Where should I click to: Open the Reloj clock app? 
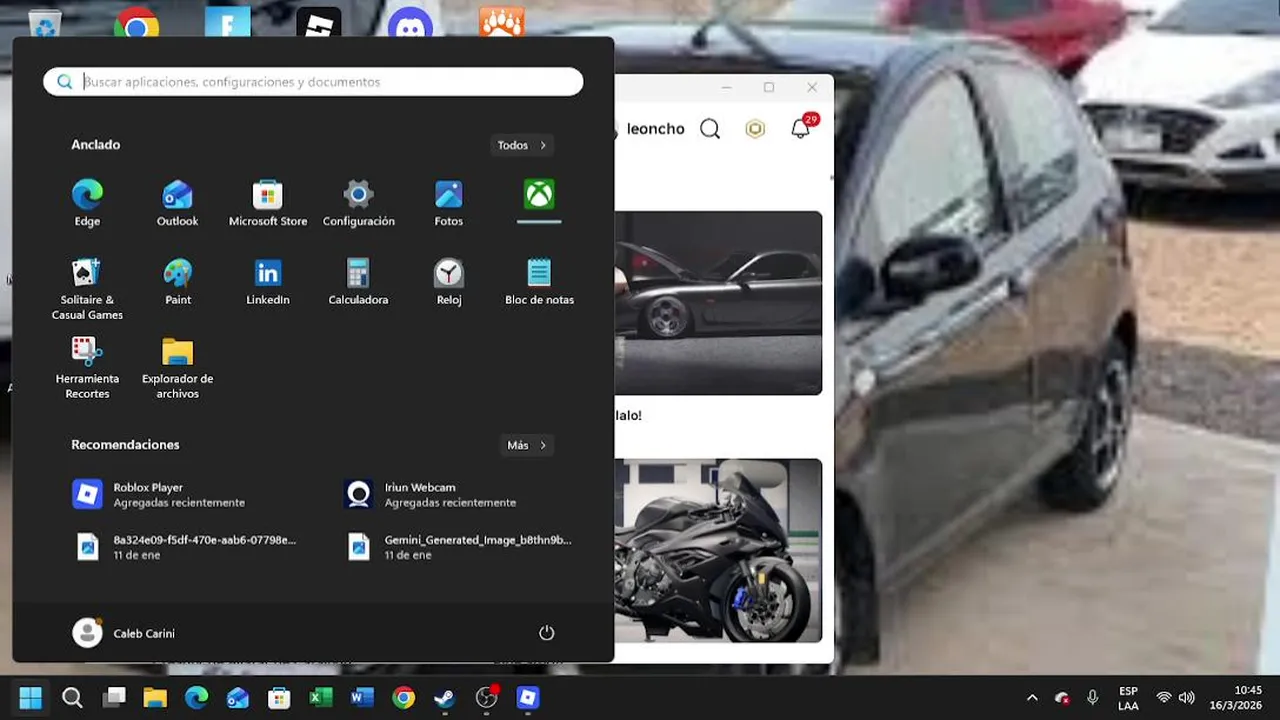point(449,282)
